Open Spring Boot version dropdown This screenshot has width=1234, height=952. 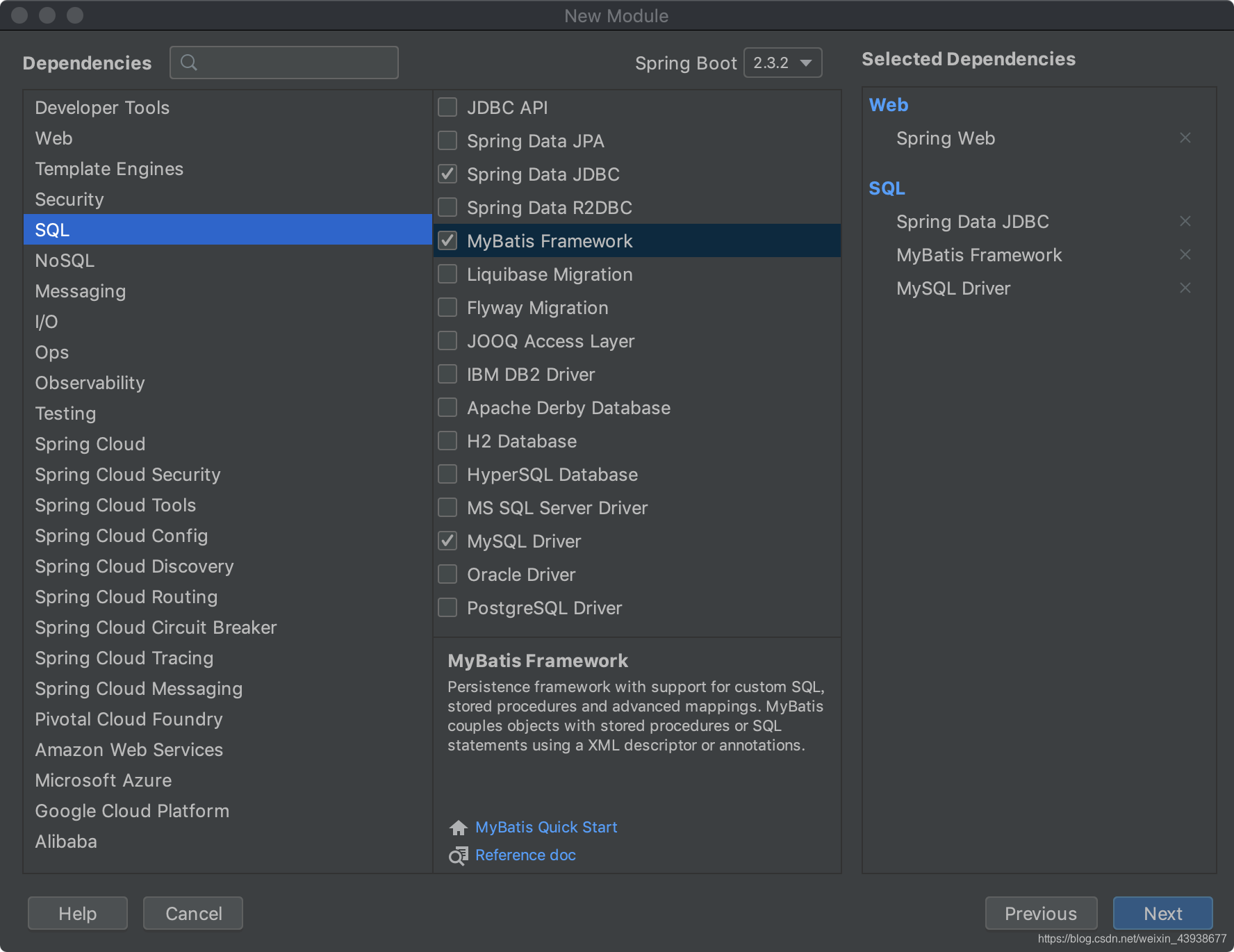pos(782,63)
